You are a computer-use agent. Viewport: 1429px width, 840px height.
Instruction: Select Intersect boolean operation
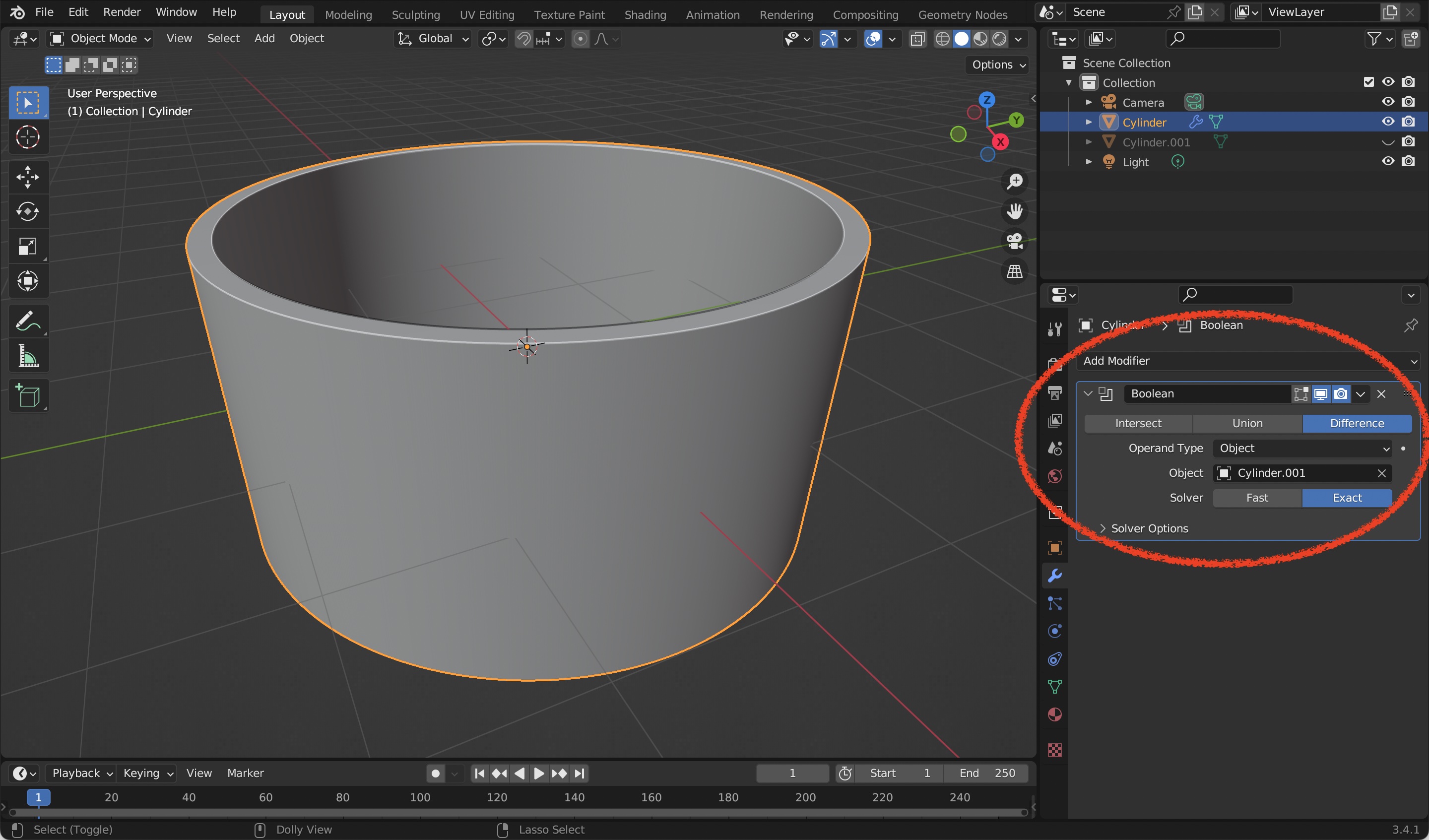point(1138,424)
